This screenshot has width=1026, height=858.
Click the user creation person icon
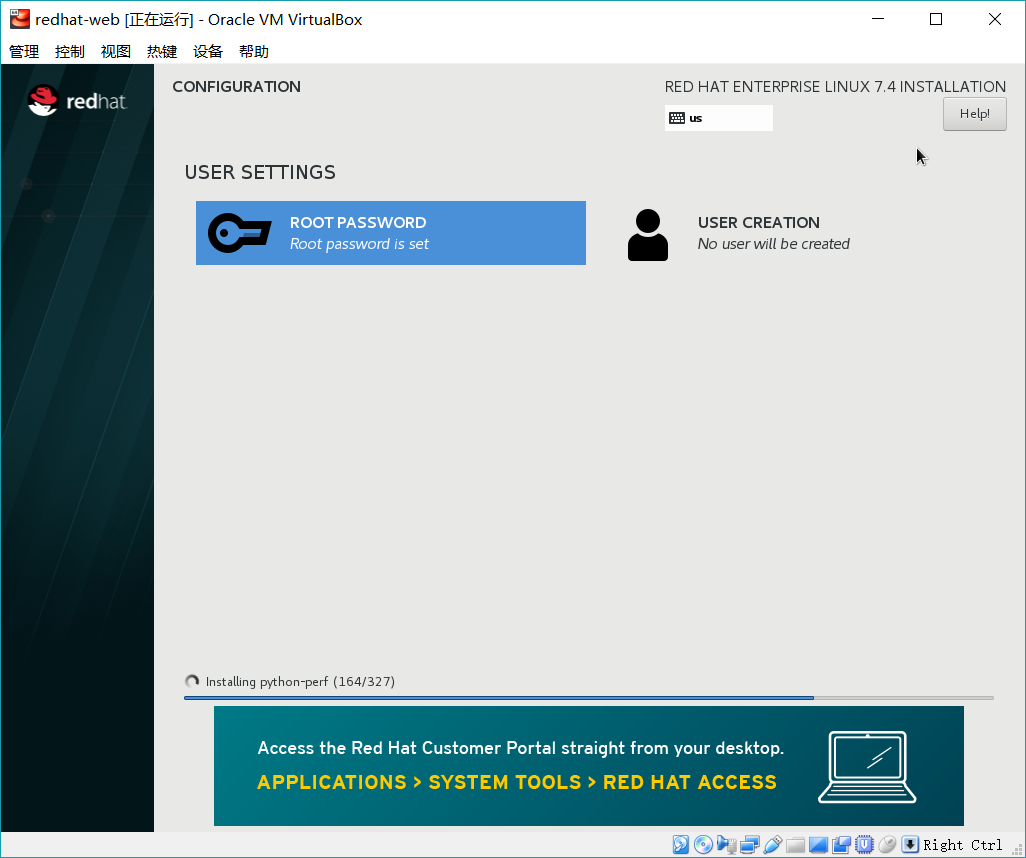click(x=648, y=234)
